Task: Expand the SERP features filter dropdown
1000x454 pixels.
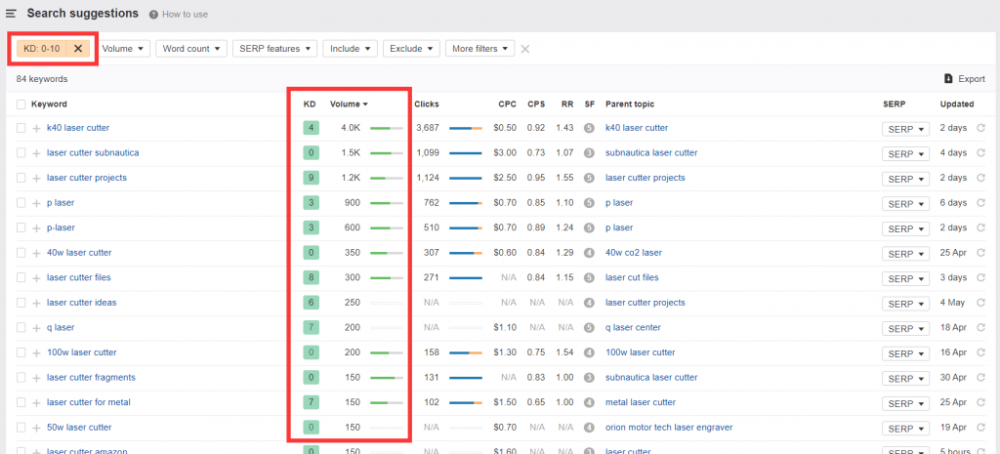Action: click(x=274, y=48)
